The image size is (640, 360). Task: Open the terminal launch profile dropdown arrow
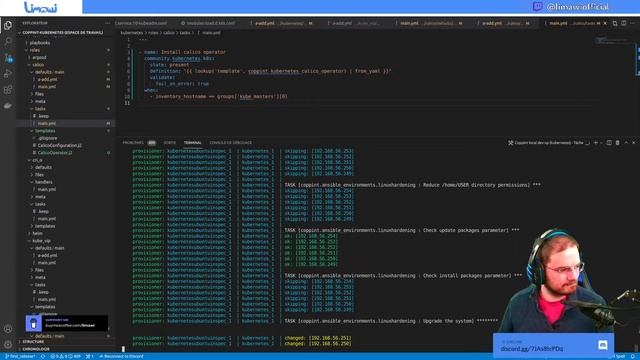[x=601, y=143]
